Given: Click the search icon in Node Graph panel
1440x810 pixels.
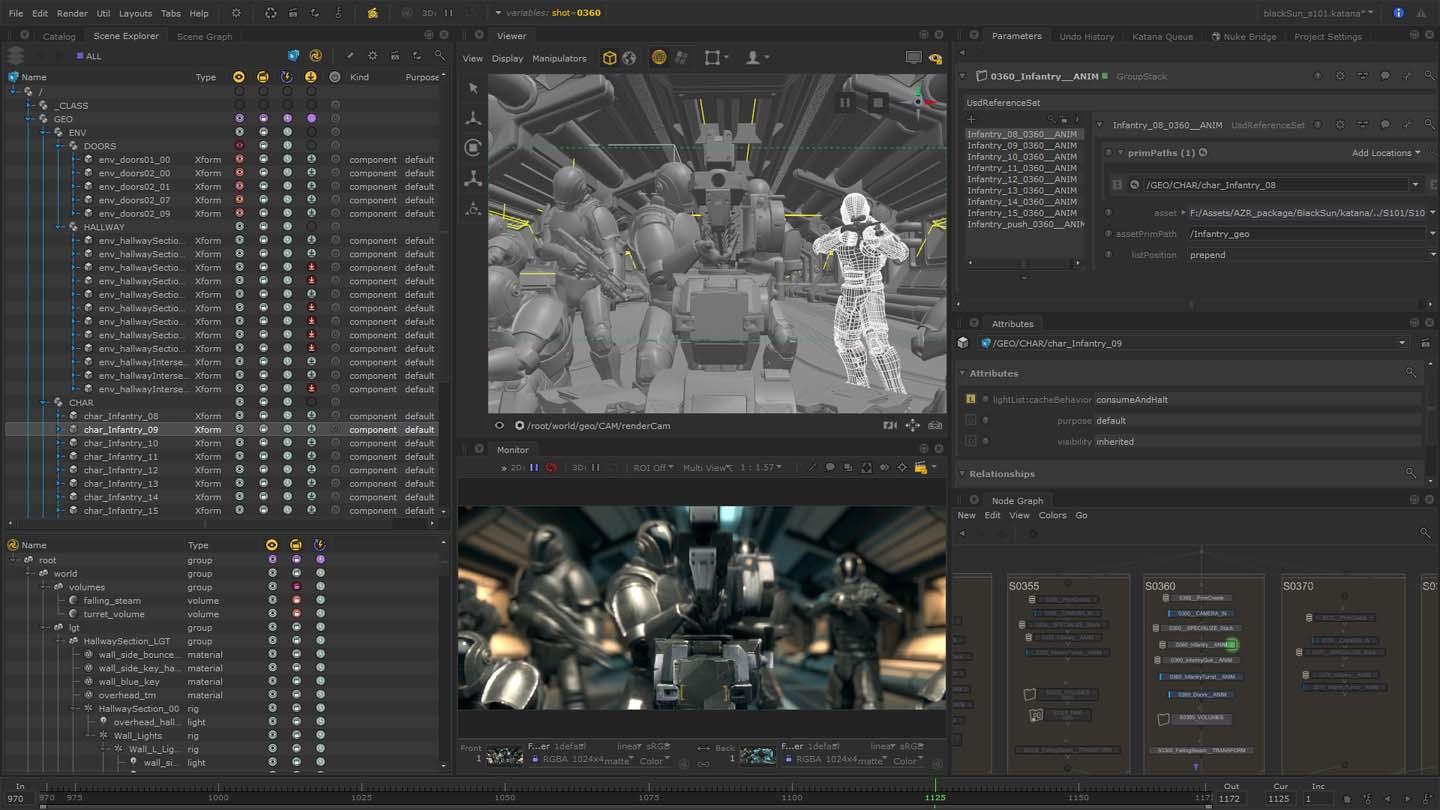Looking at the screenshot, I should [x=1425, y=533].
